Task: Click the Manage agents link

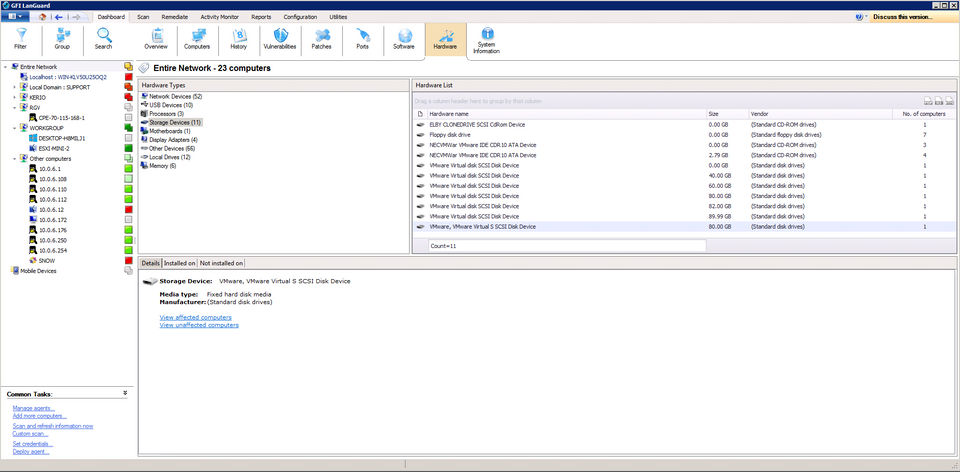Action: [x=34, y=408]
